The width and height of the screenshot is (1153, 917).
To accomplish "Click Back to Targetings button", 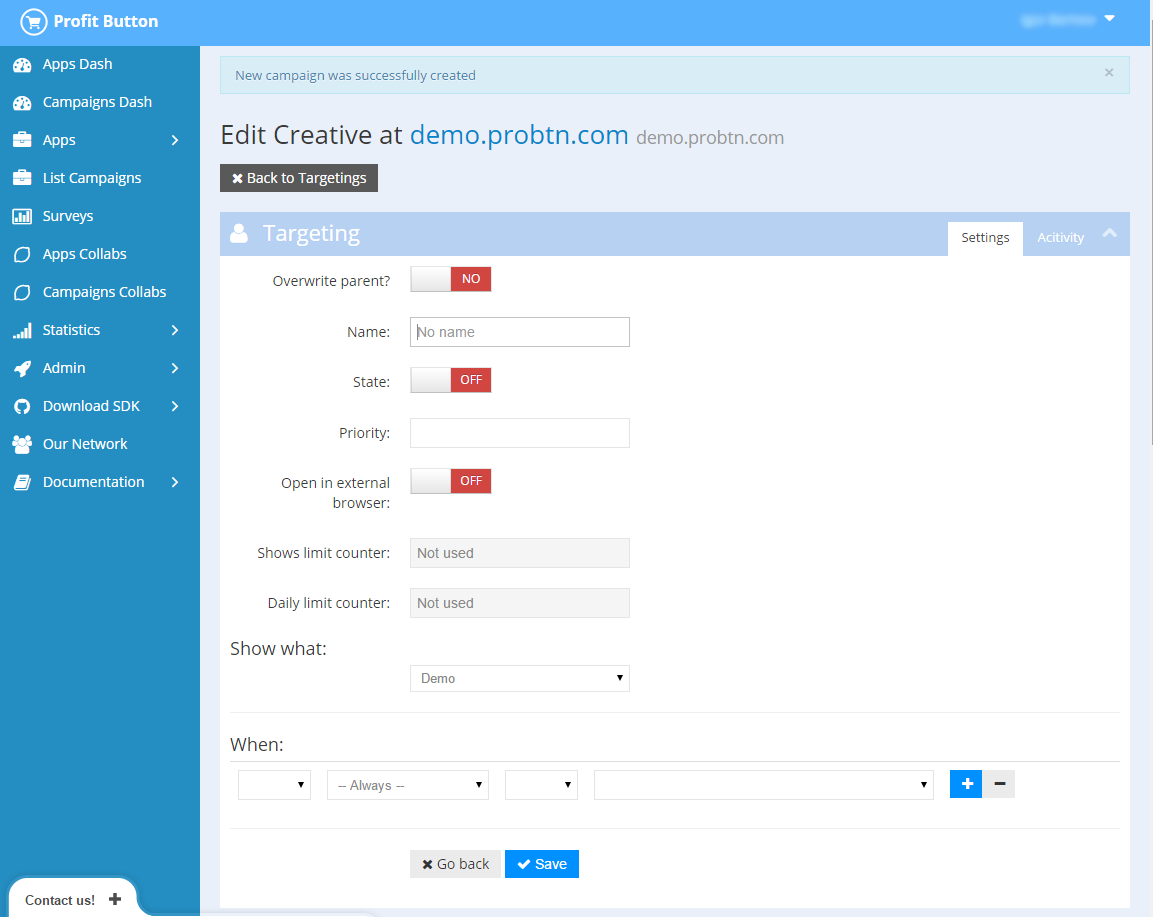I will click(299, 178).
